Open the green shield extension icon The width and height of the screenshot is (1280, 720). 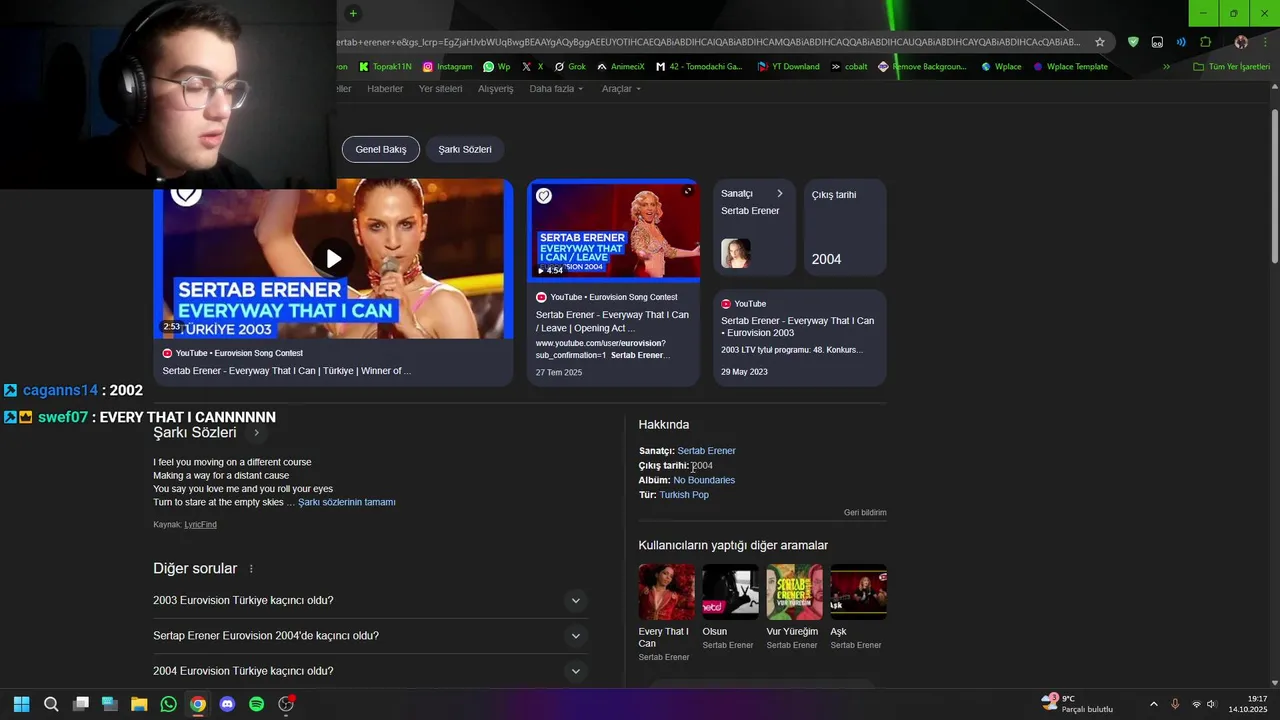(x=1133, y=42)
